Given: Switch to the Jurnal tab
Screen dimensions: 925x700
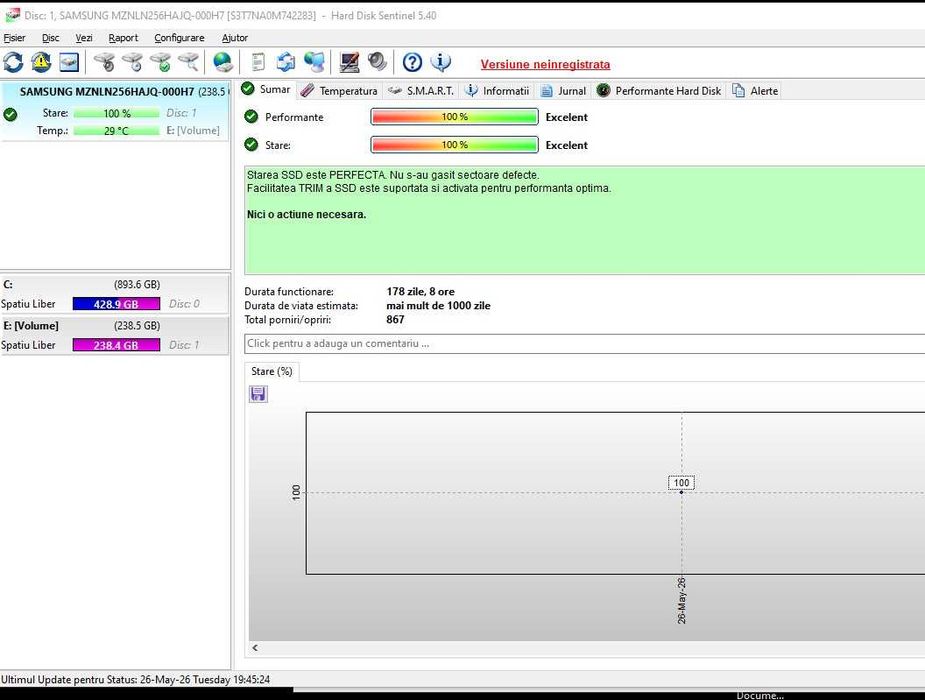Looking at the screenshot, I should tap(564, 91).
